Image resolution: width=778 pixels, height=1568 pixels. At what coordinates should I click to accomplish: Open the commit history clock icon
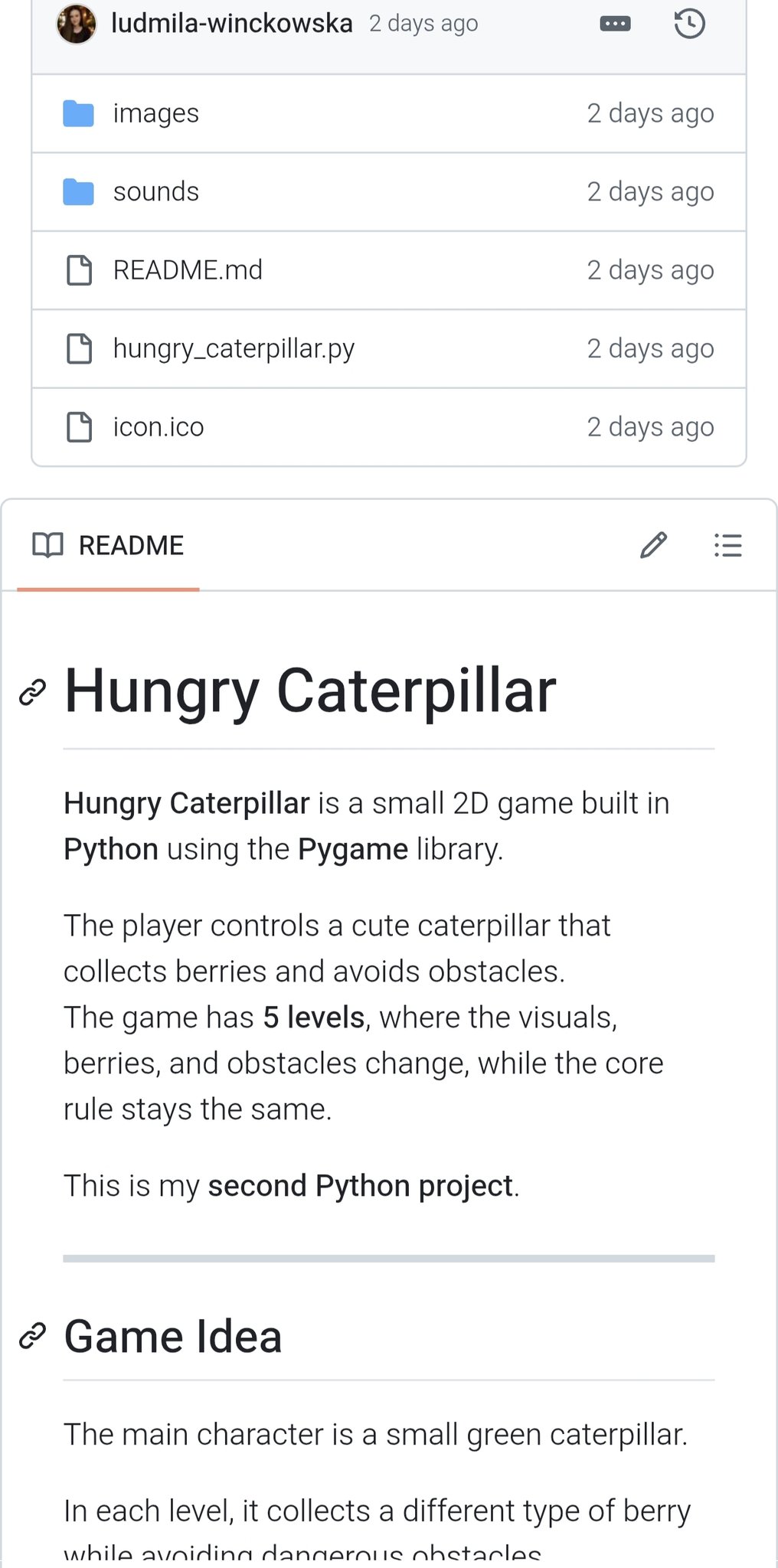tap(689, 24)
